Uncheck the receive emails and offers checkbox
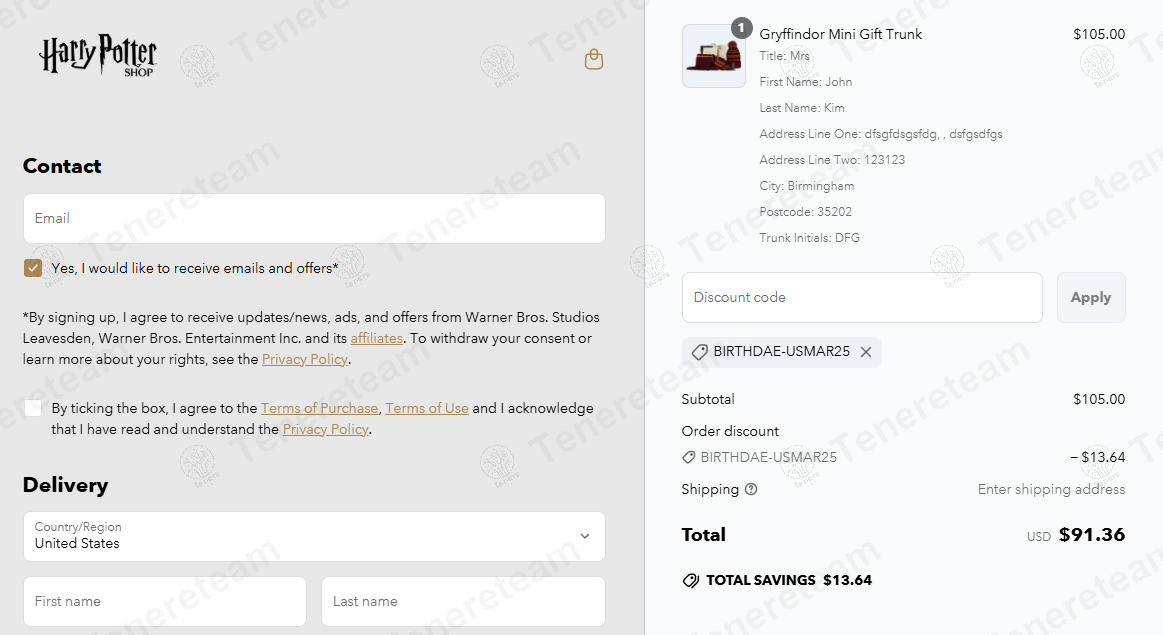 [33, 268]
